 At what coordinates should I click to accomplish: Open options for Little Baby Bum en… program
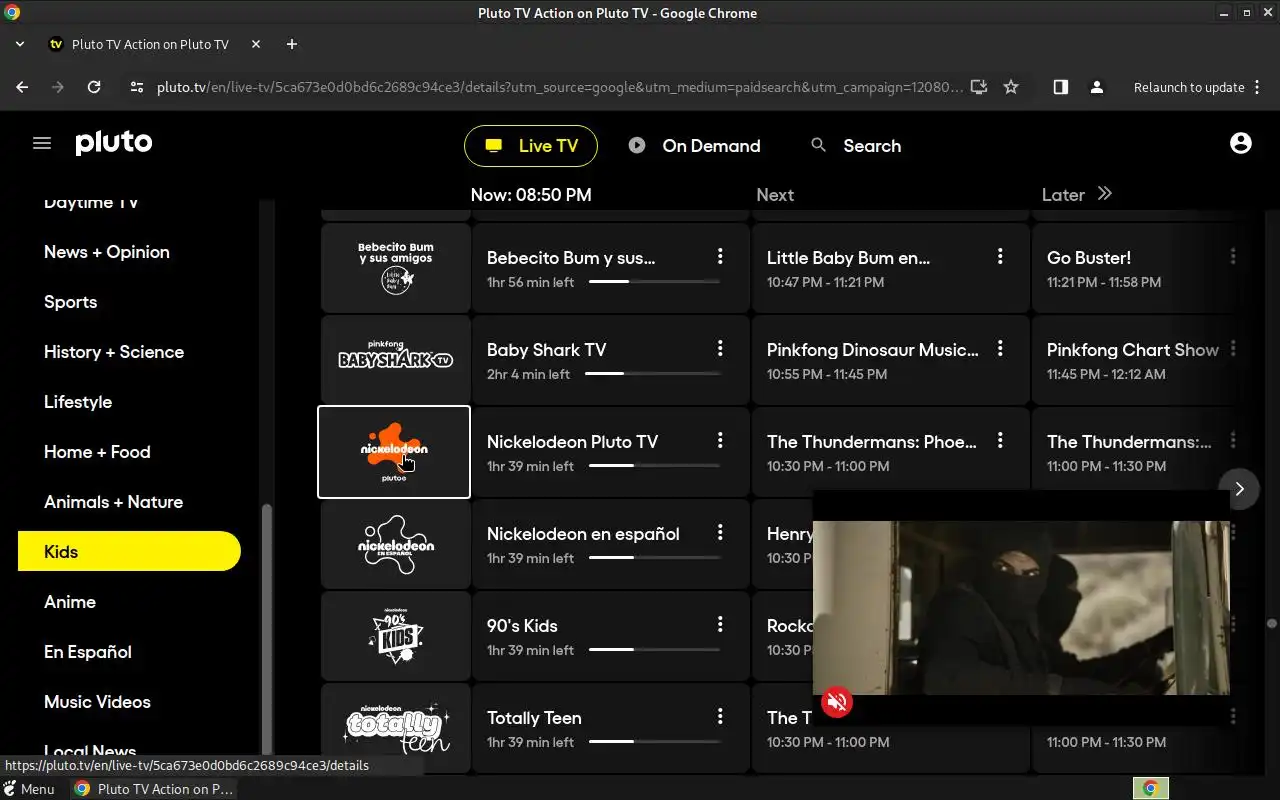(1000, 257)
